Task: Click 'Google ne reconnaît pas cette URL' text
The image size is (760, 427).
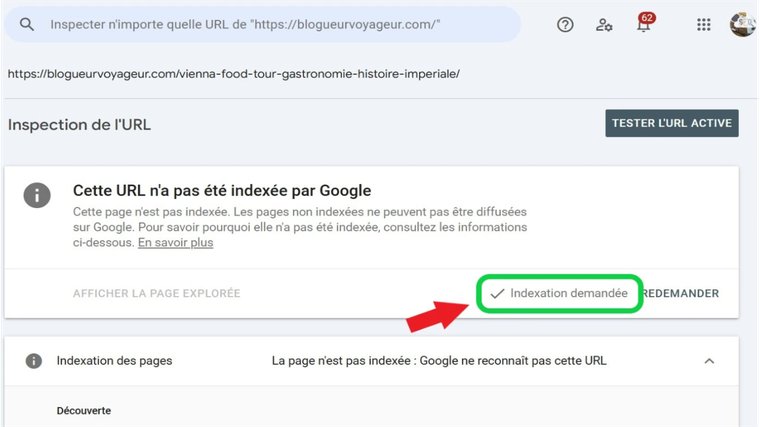Action: 513,361
